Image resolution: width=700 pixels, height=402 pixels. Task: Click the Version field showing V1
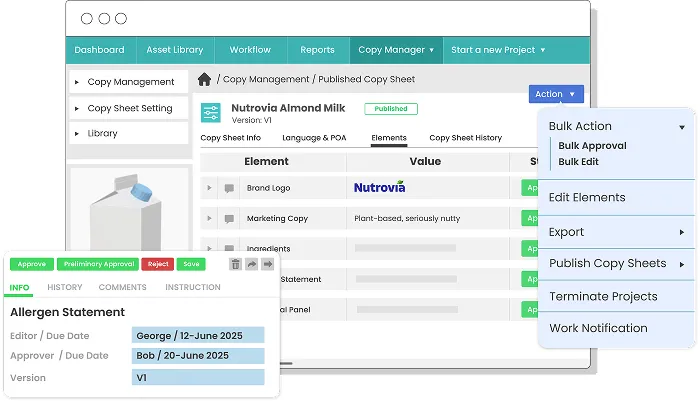198,377
